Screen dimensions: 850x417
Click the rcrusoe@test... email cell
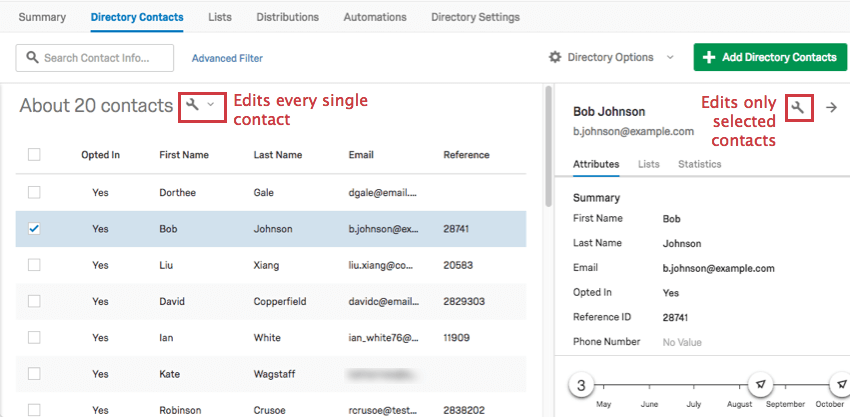(381, 410)
